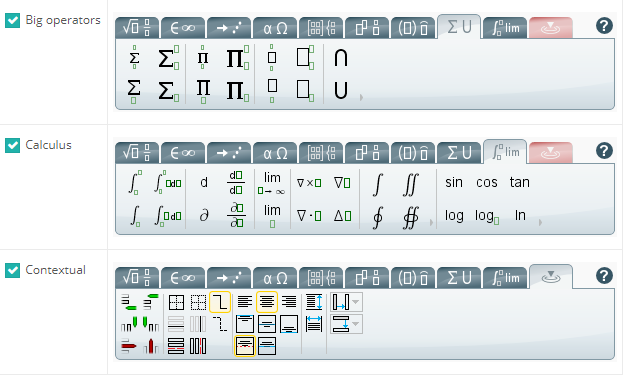The image size is (623, 376).
Task: Expand more functions arrow after ln
Action: (x=540, y=222)
